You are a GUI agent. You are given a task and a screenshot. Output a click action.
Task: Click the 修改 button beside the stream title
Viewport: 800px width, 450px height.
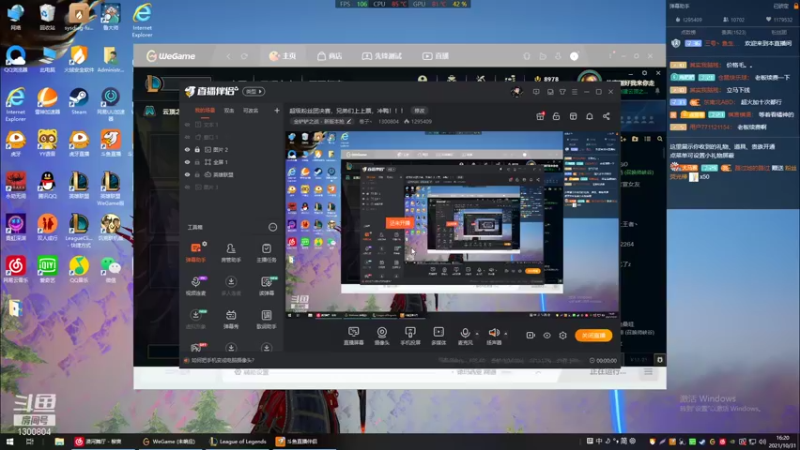(419, 111)
